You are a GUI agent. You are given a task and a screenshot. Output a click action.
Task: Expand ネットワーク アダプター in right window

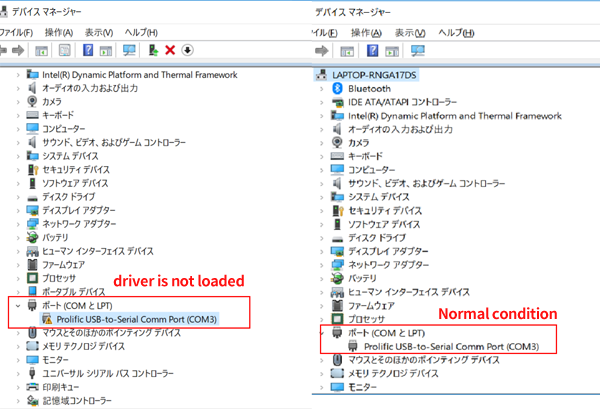322,265
